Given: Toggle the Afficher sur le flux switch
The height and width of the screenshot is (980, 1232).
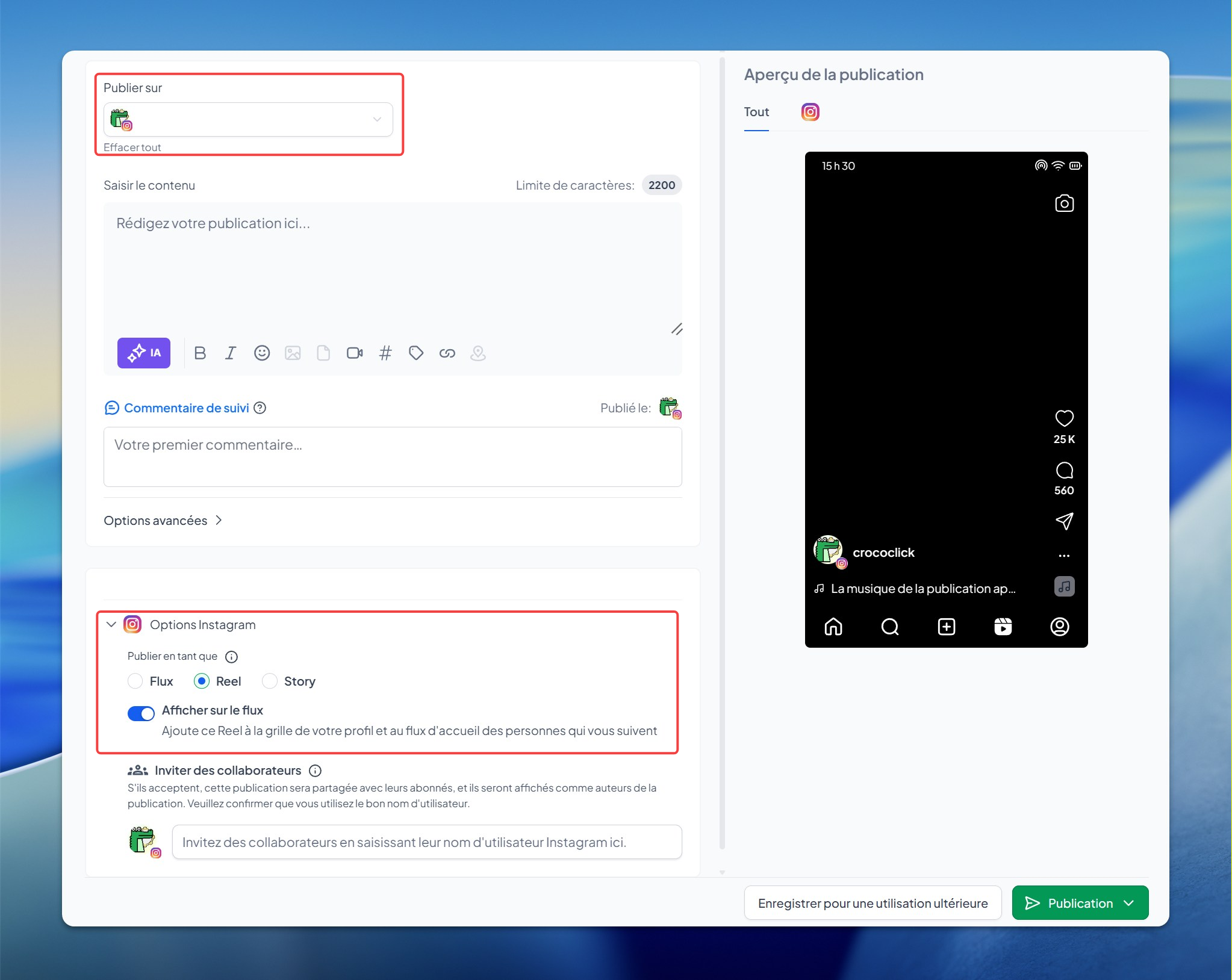Looking at the screenshot, I should pyautogui.click(x=141, y=713).
